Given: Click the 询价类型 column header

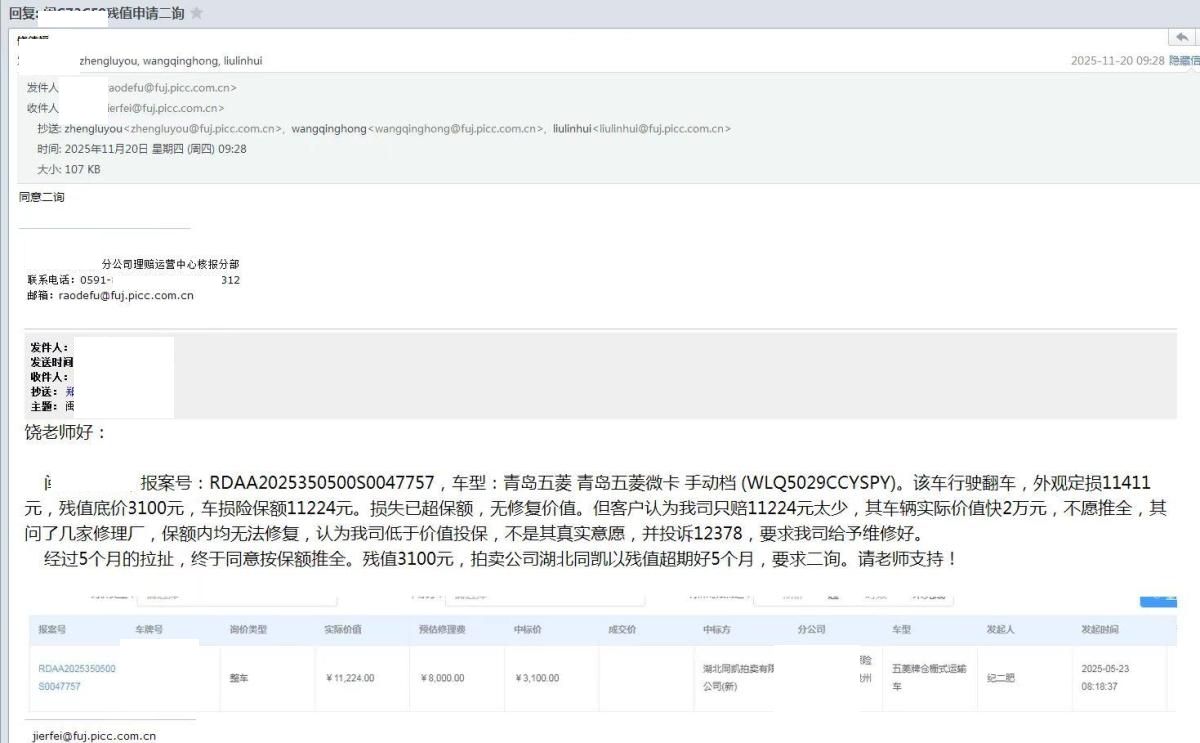Looking at the screenshot, I should coord(248,630).
